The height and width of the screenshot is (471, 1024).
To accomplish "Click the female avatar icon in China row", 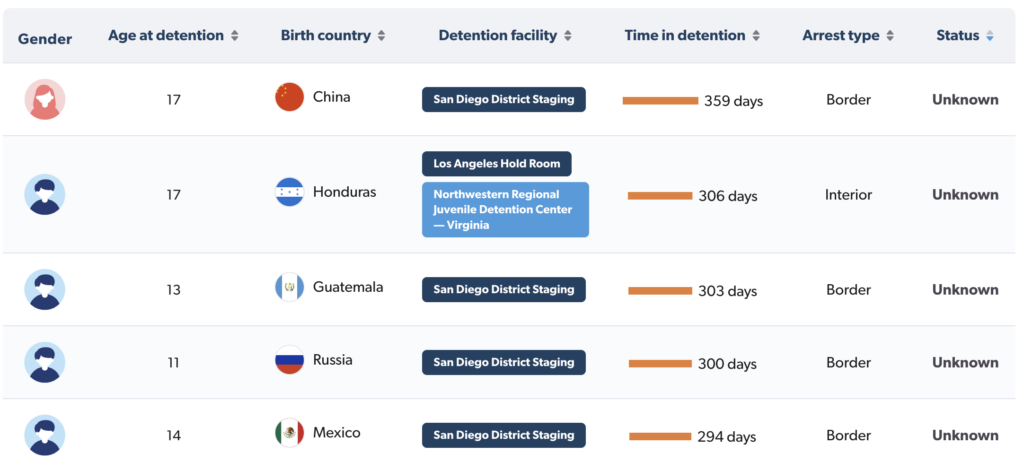I will coord(45,99).
